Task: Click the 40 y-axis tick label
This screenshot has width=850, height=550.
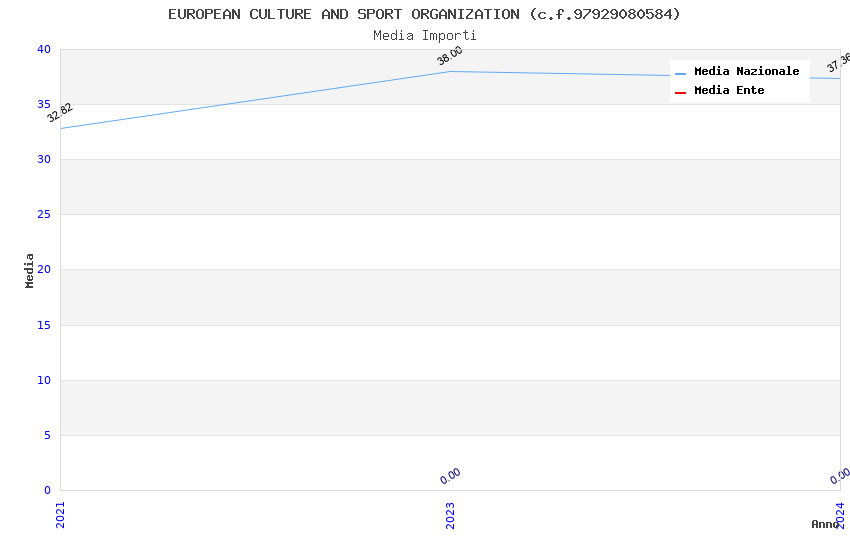Action: (x=44, y=49)
